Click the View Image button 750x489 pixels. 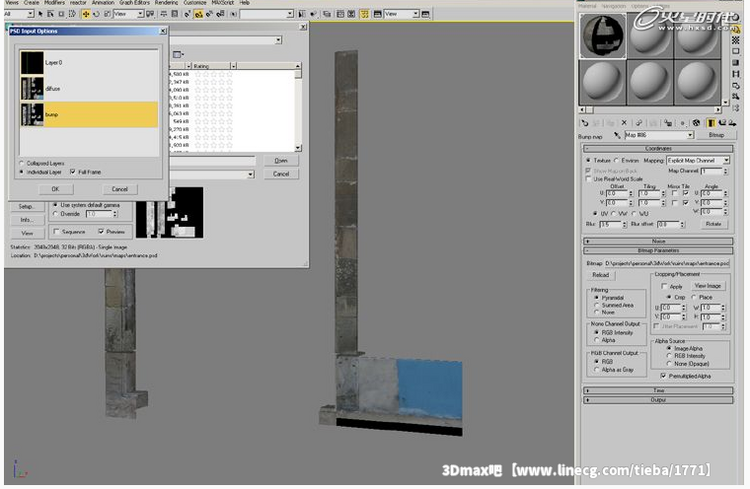pos(707,286)
